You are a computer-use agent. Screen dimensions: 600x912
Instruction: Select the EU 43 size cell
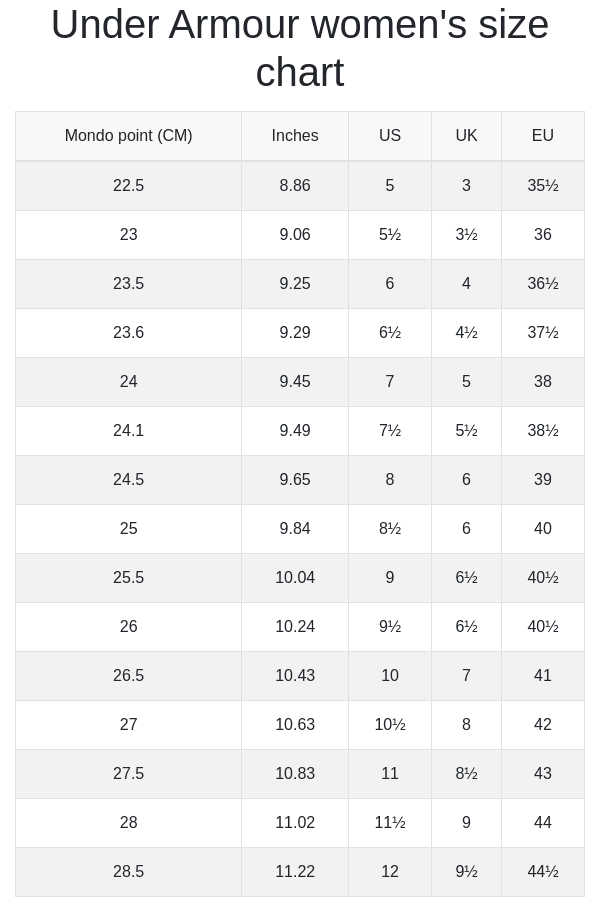(x=543, y=774)
